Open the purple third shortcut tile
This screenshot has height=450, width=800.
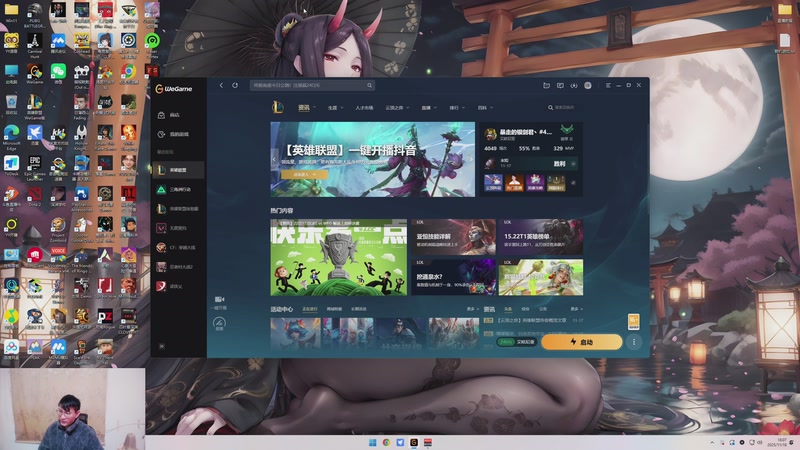535,183
